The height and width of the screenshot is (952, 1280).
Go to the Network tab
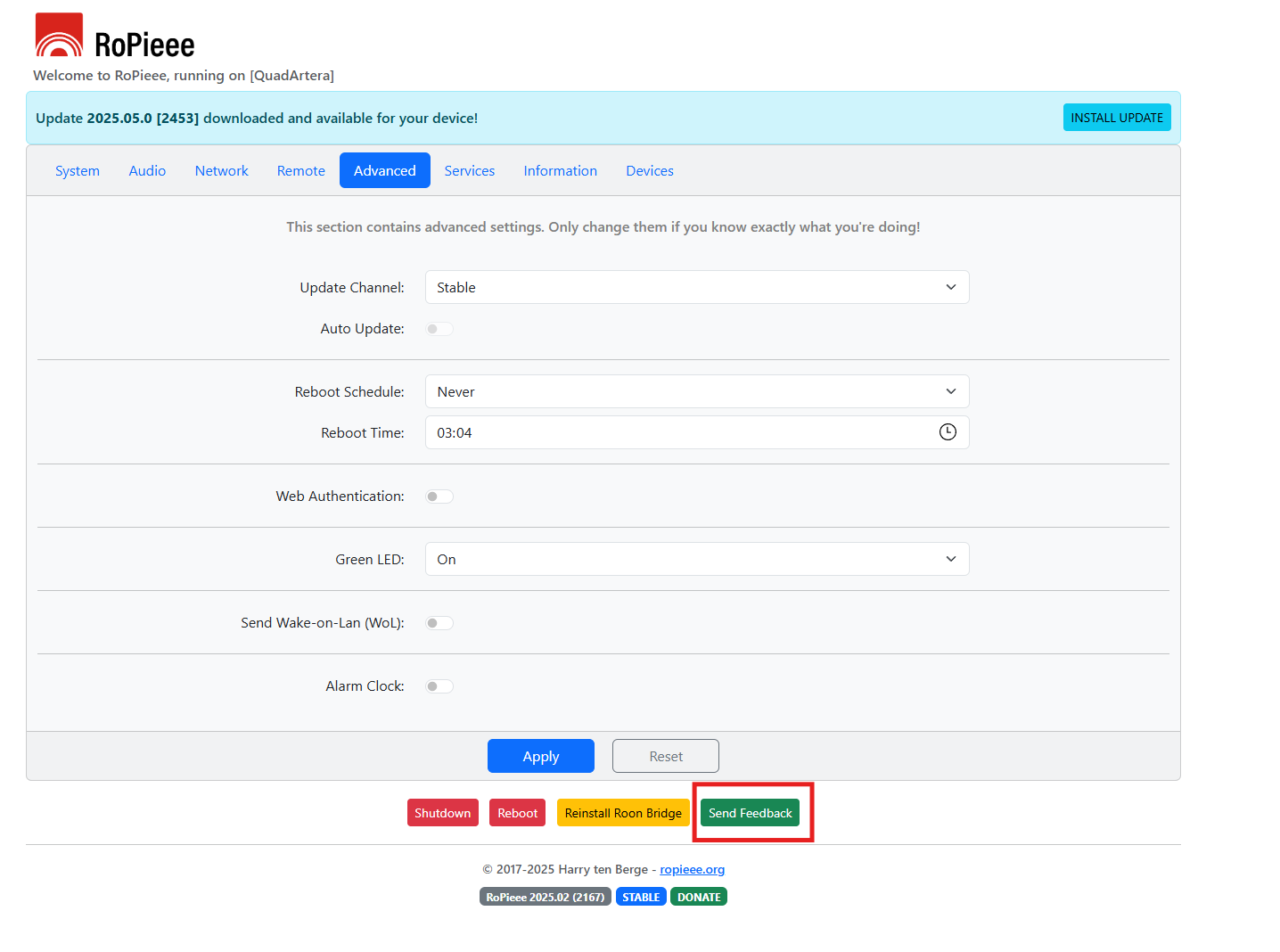221,170
